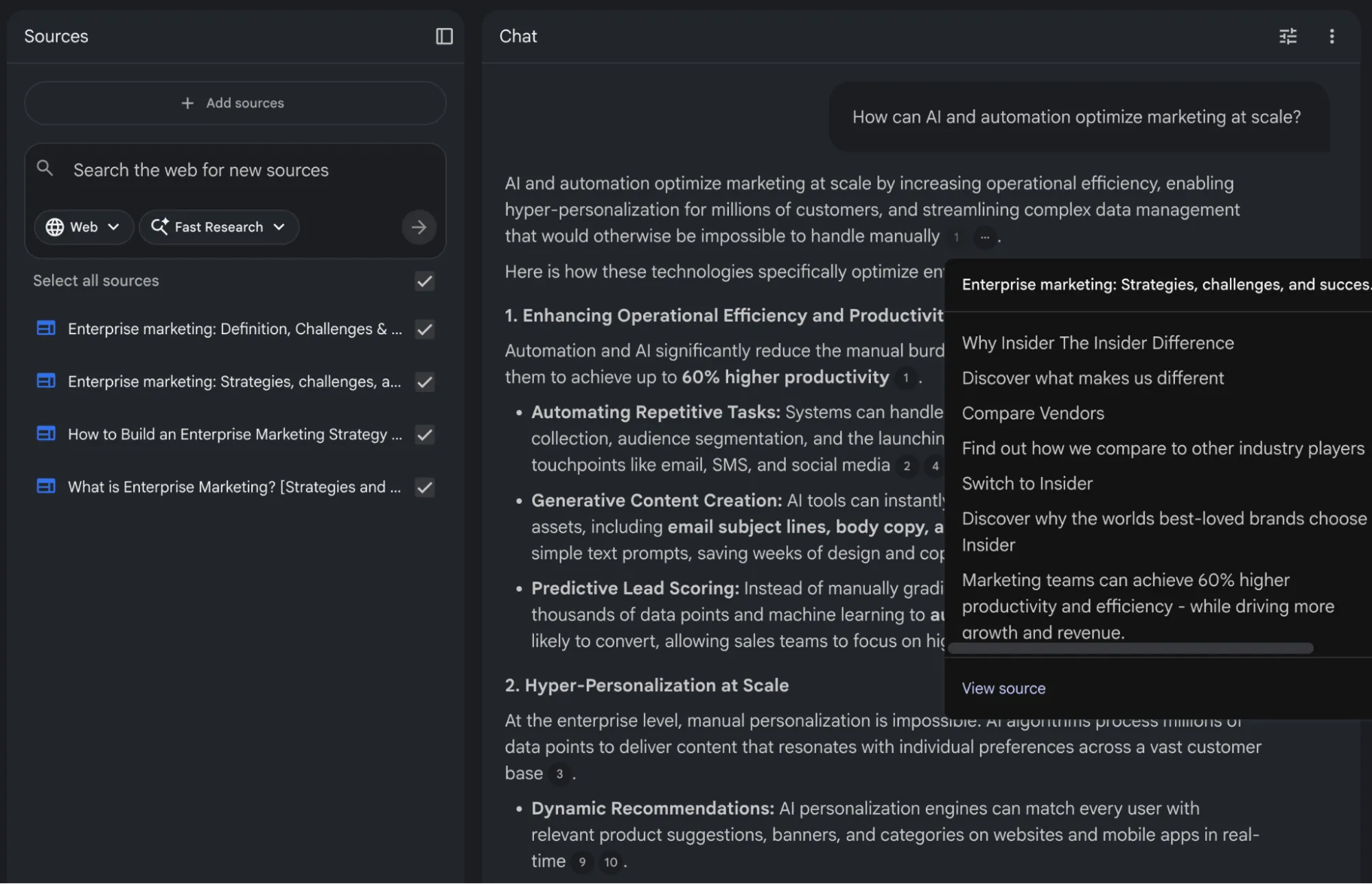
Task: Expand the ellipsis citation chip
Action: (984, 237)
